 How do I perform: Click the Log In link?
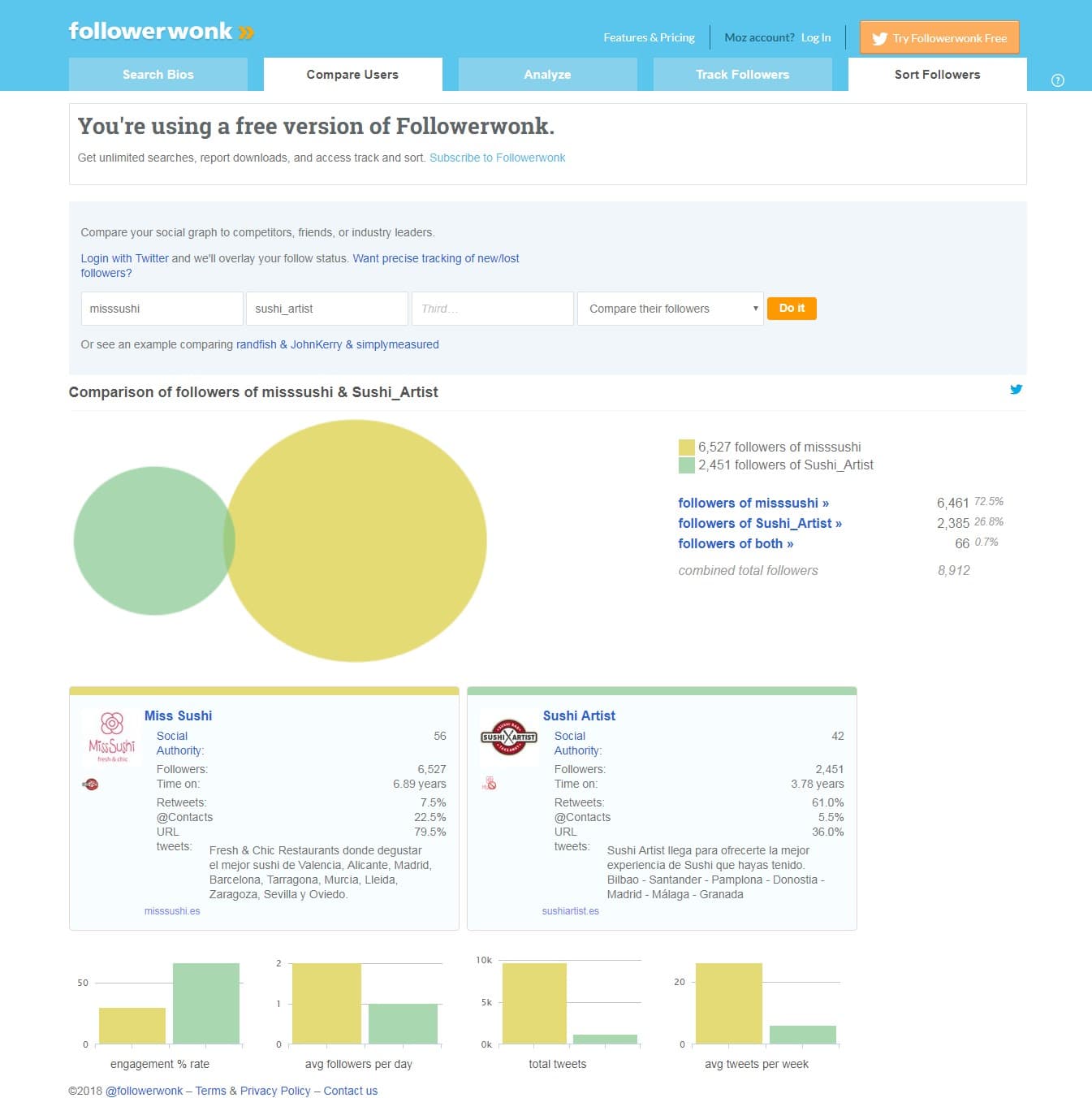click(x=816, y=37)
